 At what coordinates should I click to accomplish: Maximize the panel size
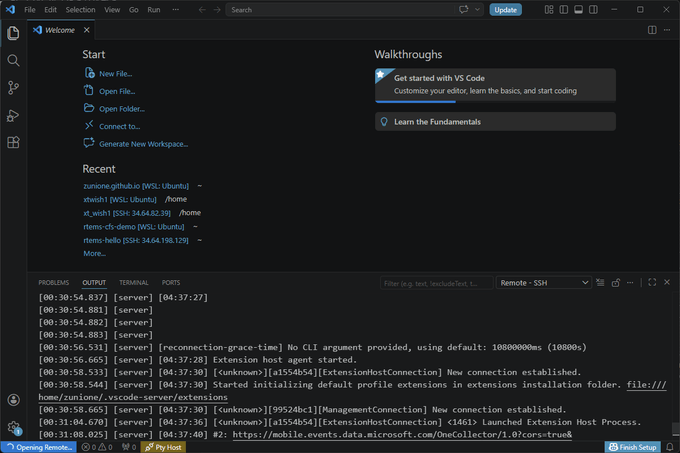(x=652, y=283)
